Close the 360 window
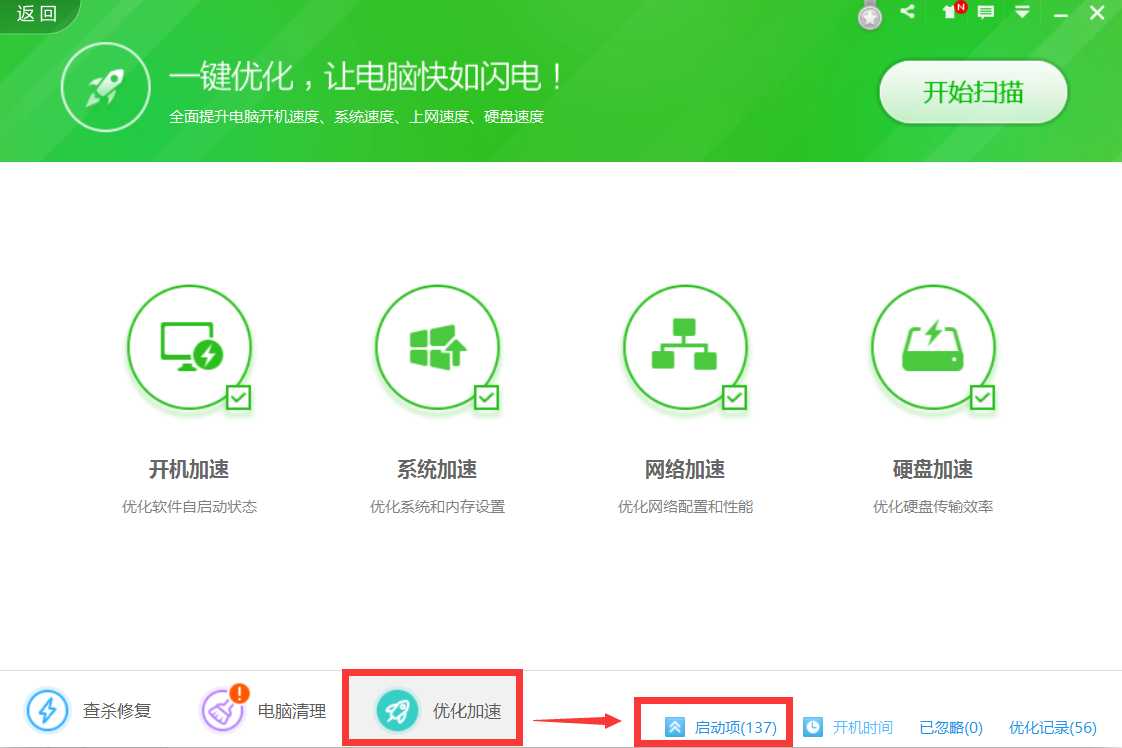Screen dimensions: 1122x748 (x=1097, y=12)
